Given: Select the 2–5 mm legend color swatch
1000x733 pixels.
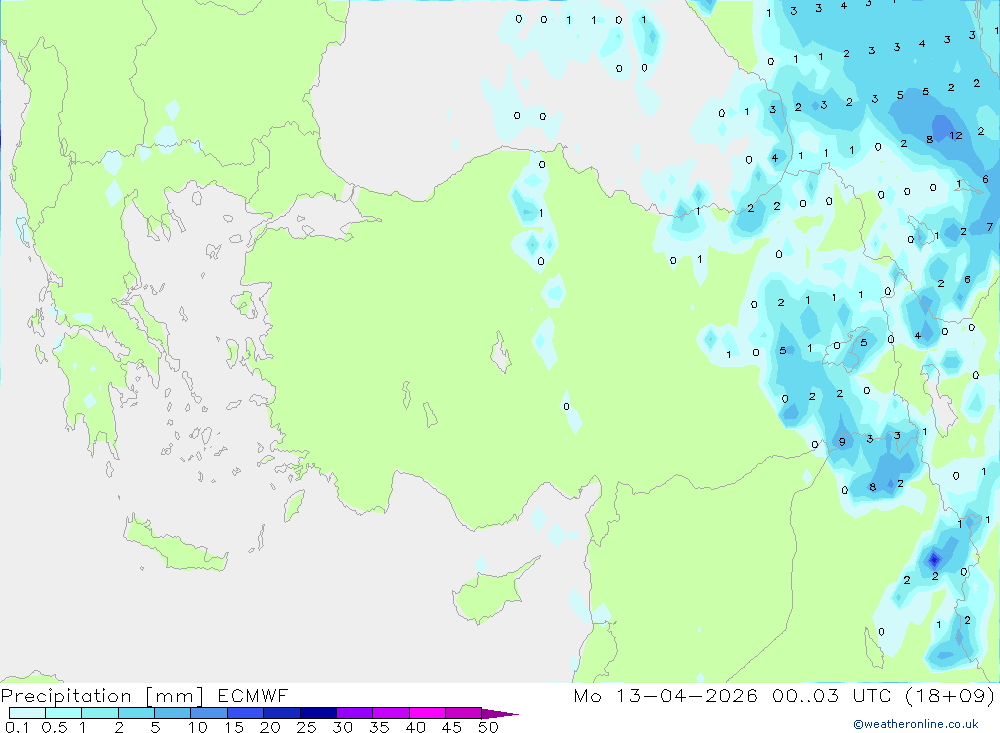Looking at the screenshot, I should click(136, 713).
